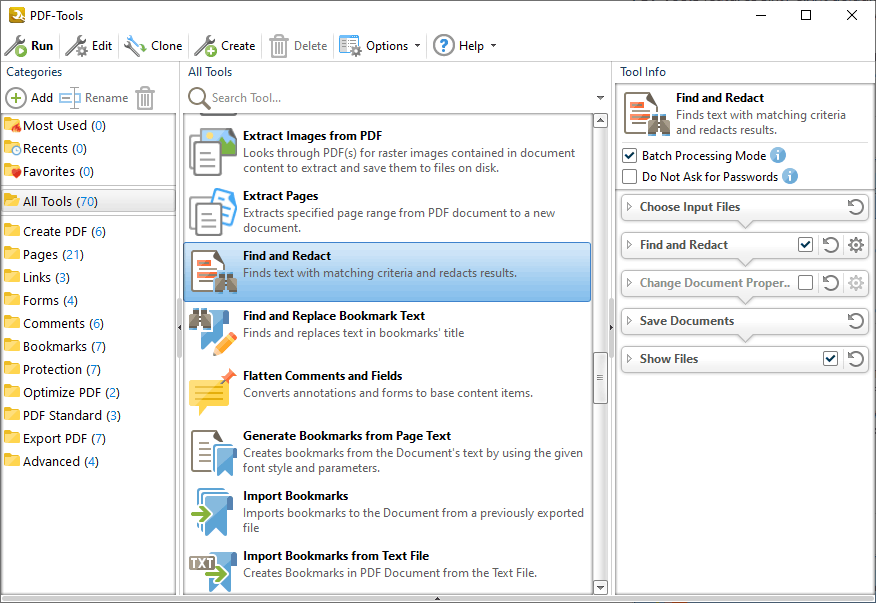Image resolution: width=876 pixels, height=603 pixels.
Task: Open the Comments category
Action: (88, 323)
